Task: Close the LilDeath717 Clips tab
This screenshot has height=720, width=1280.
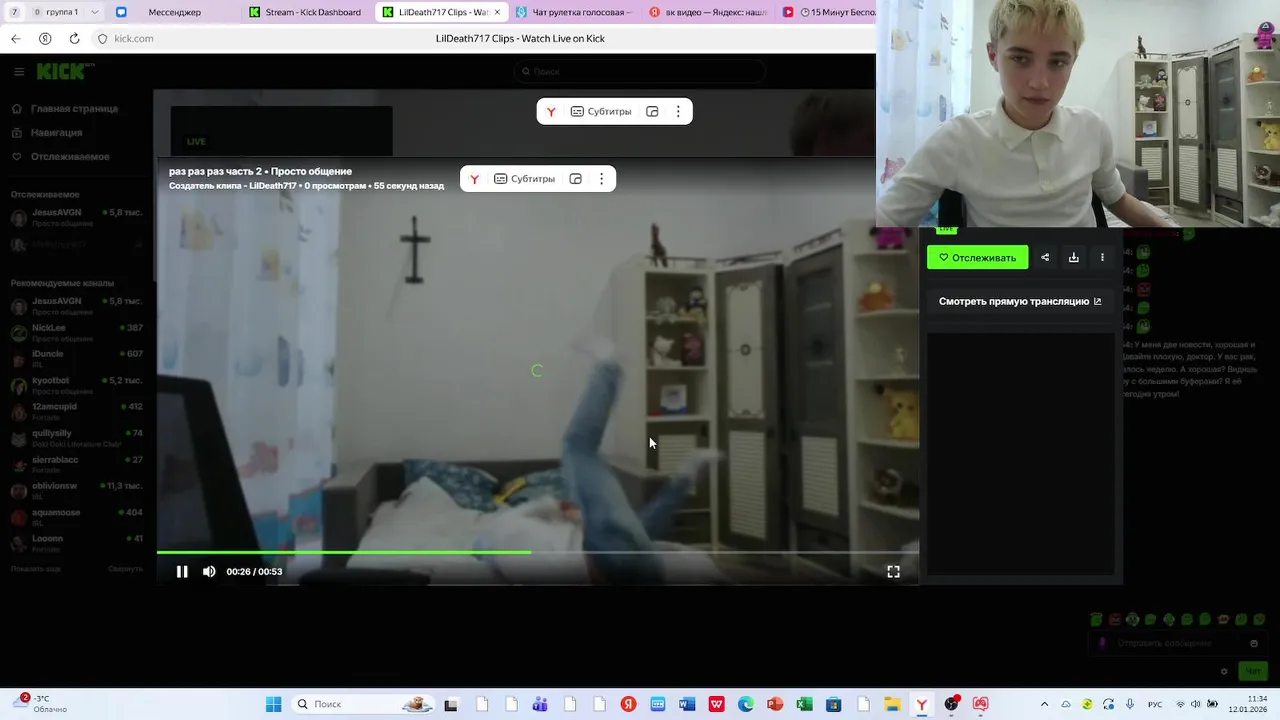Action: [x=497, y=12]
